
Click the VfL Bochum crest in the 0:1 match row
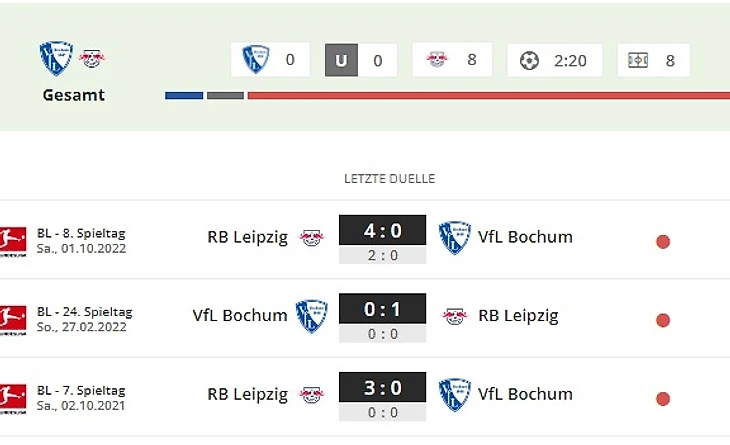click(311, 316)
